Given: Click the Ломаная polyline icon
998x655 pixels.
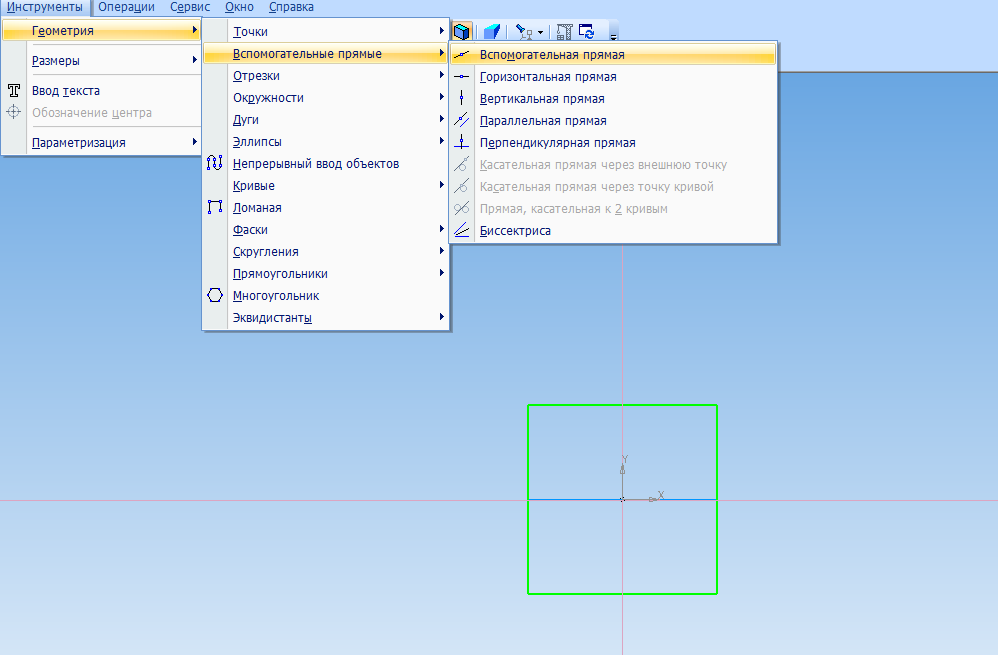Looking at the screenshot, I should [215, 208].
